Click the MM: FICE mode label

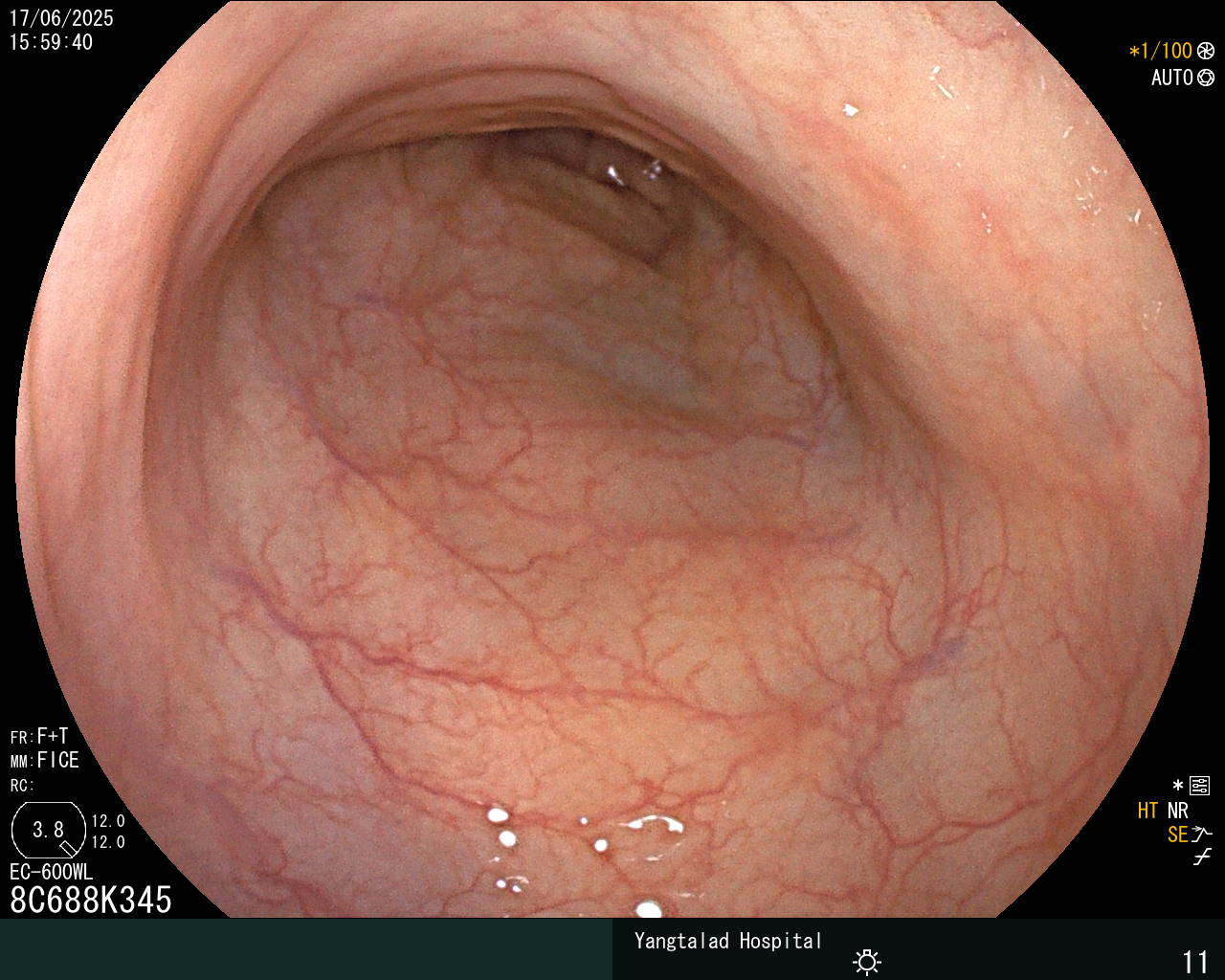(45, 761)
